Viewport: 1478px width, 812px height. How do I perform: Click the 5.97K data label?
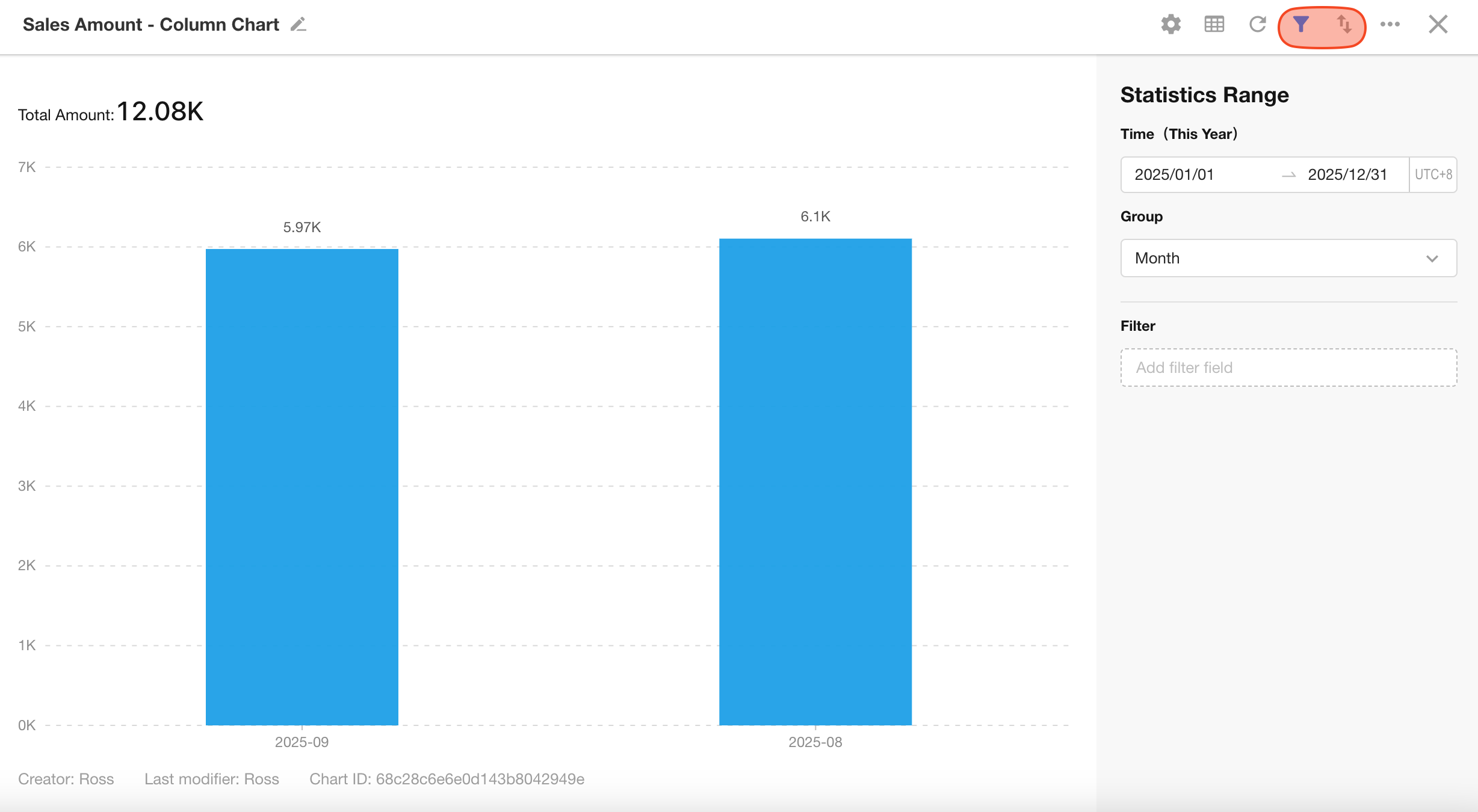(302, 227)
